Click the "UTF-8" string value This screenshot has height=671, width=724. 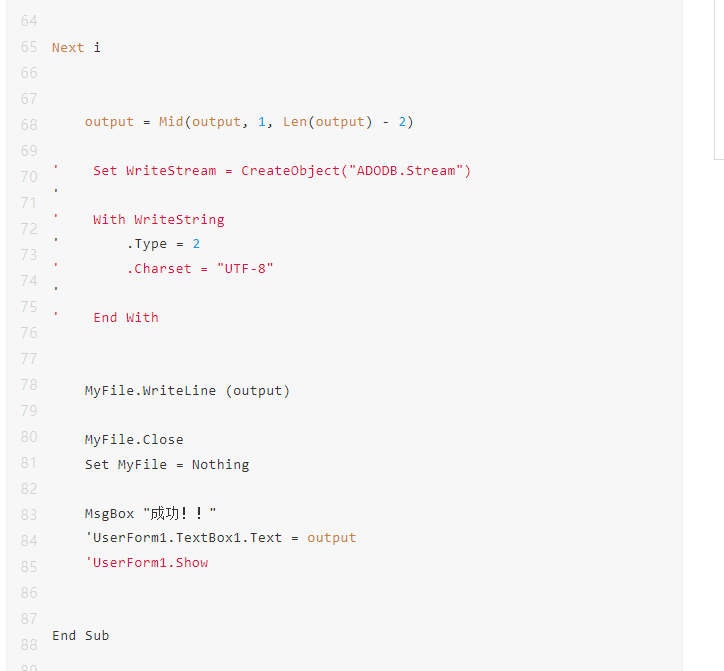[245, 269]
